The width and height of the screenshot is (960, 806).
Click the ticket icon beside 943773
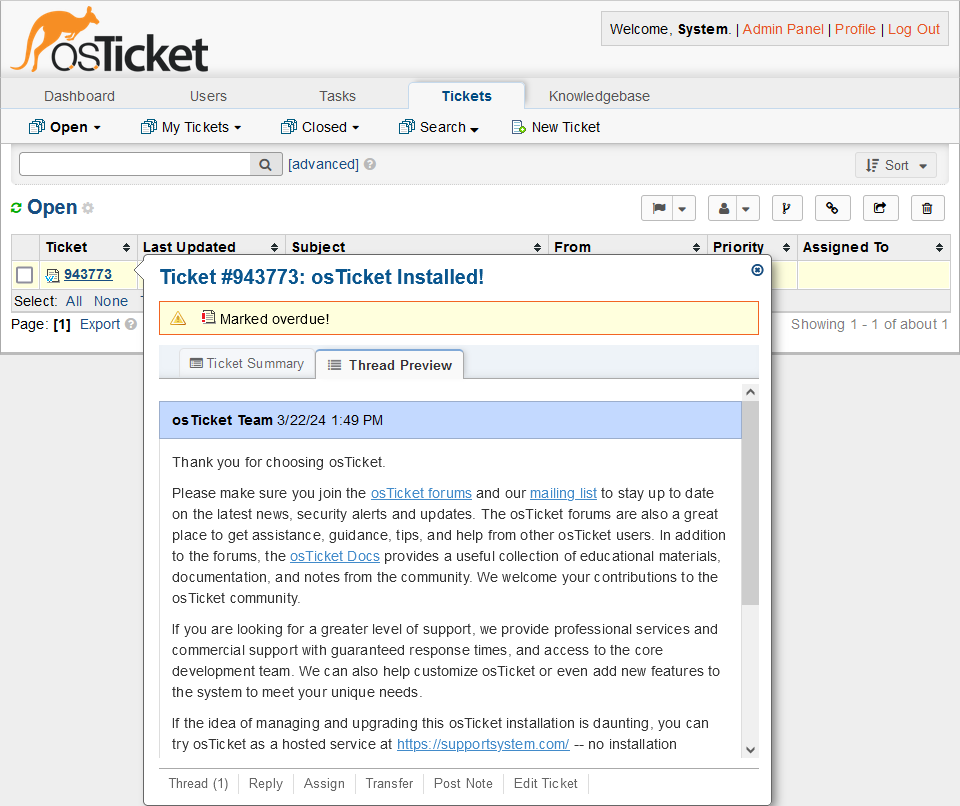pyautogui.click(x=53, y=276)
